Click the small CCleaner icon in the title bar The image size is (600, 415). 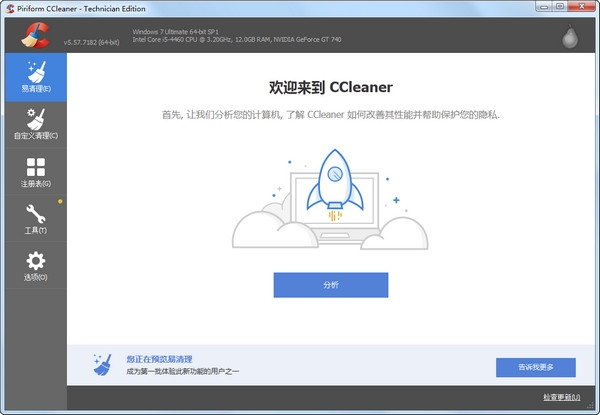click(10, 8)
